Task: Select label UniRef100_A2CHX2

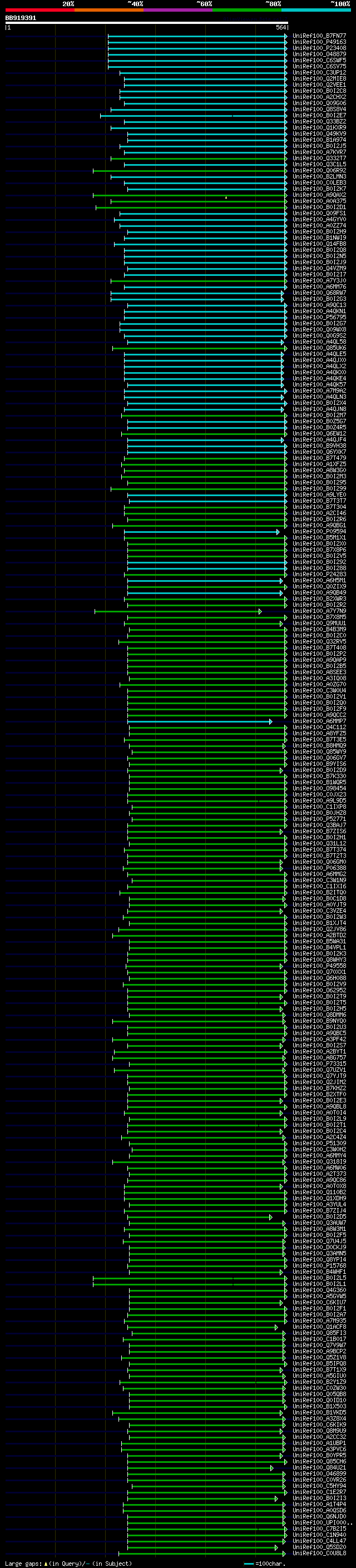Action: click(x=319, y=97)
